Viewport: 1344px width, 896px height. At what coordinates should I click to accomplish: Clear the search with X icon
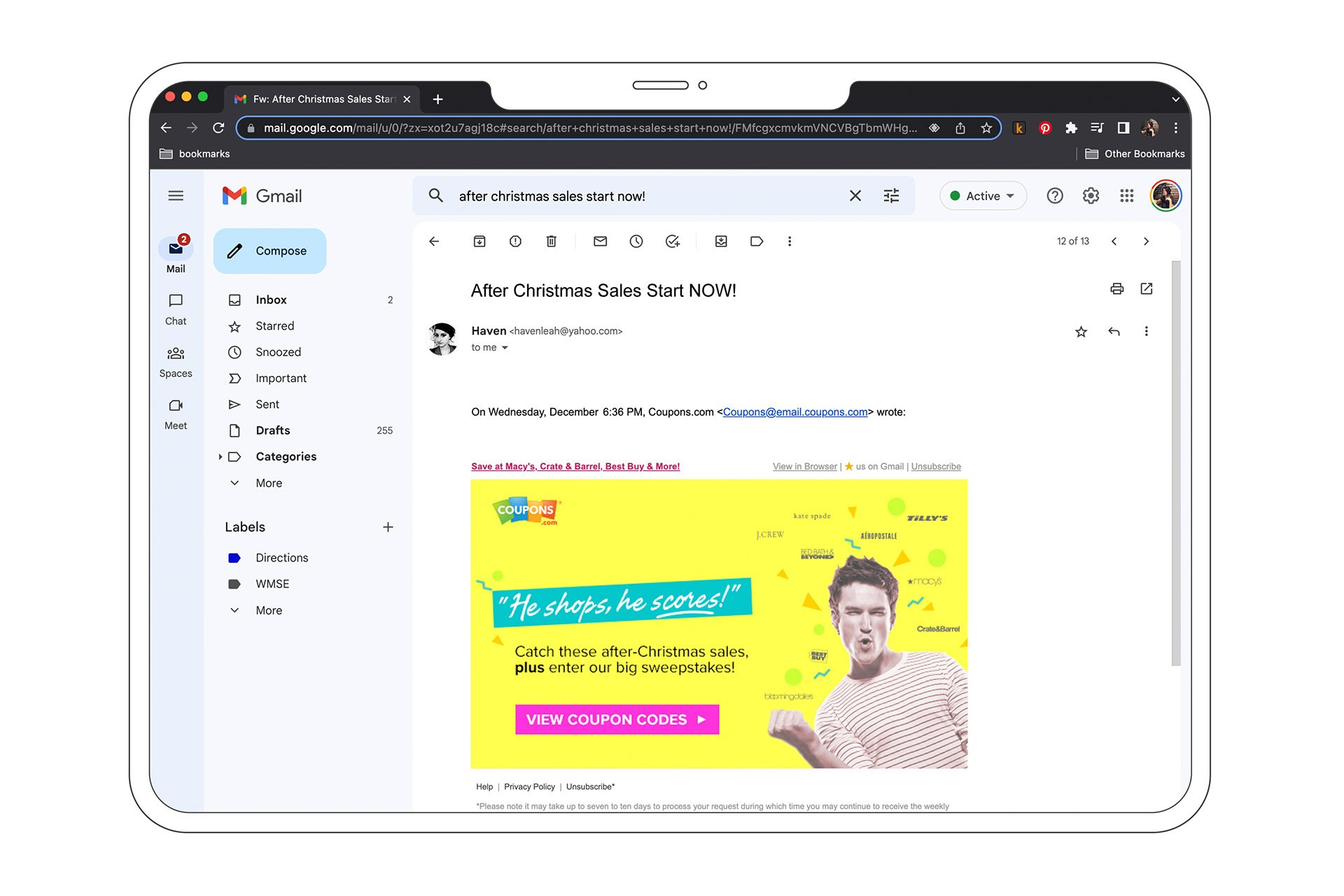point(855,196)
